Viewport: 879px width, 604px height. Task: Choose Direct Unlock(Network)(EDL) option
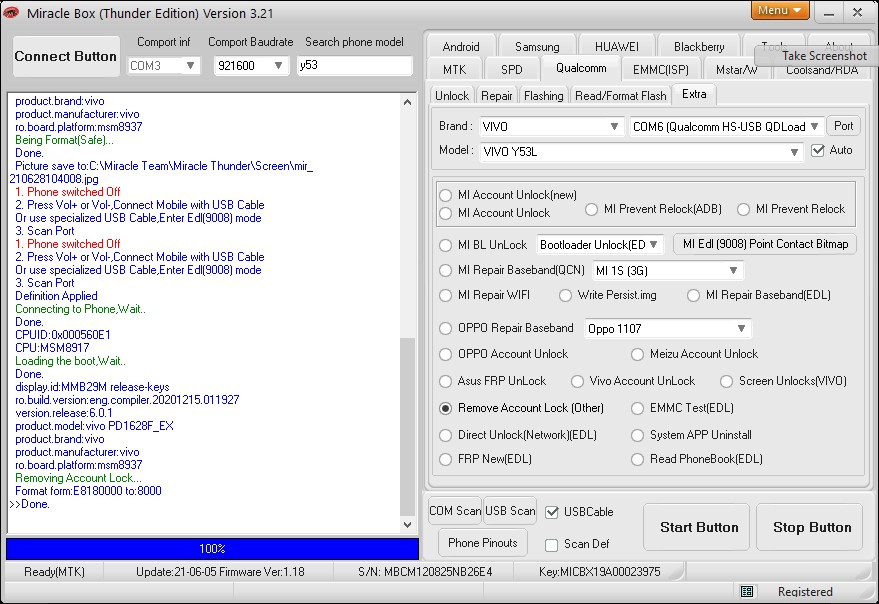[446, 435]
